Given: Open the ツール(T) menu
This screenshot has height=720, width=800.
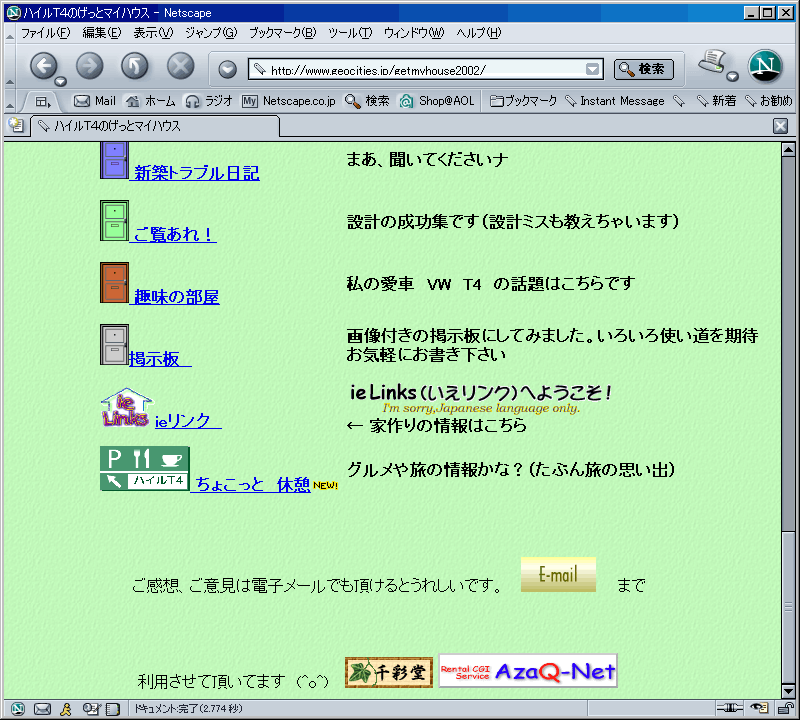Looking at the screenshot, I should tap(350, 33).
